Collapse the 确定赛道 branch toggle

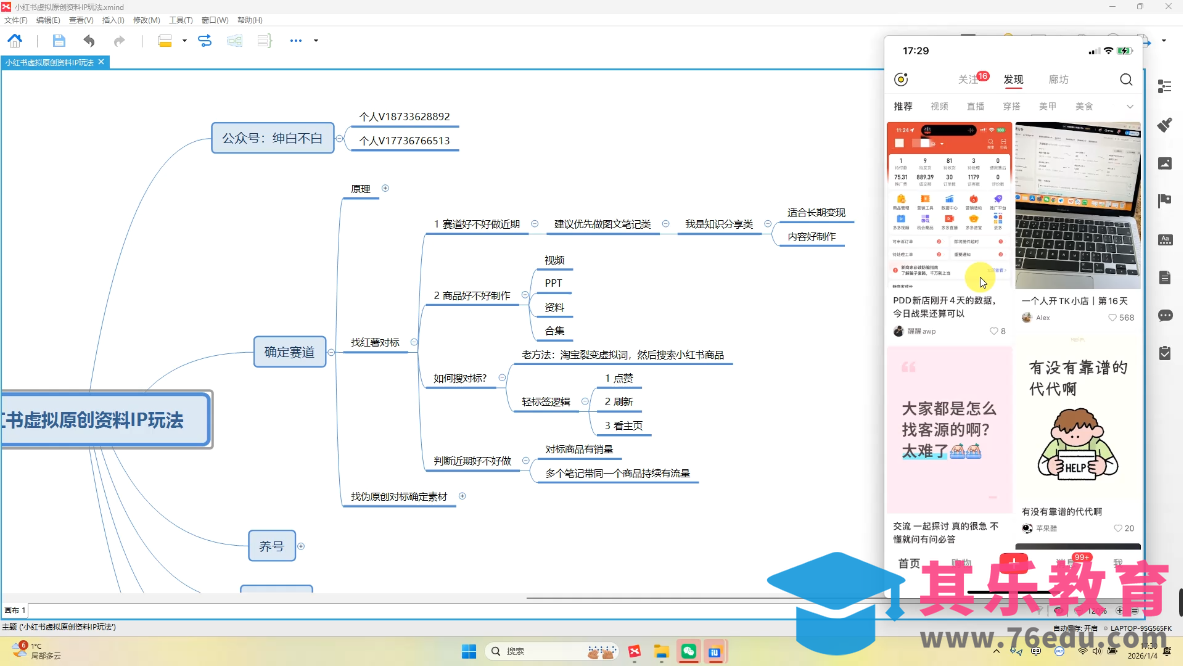click(333, 352)
